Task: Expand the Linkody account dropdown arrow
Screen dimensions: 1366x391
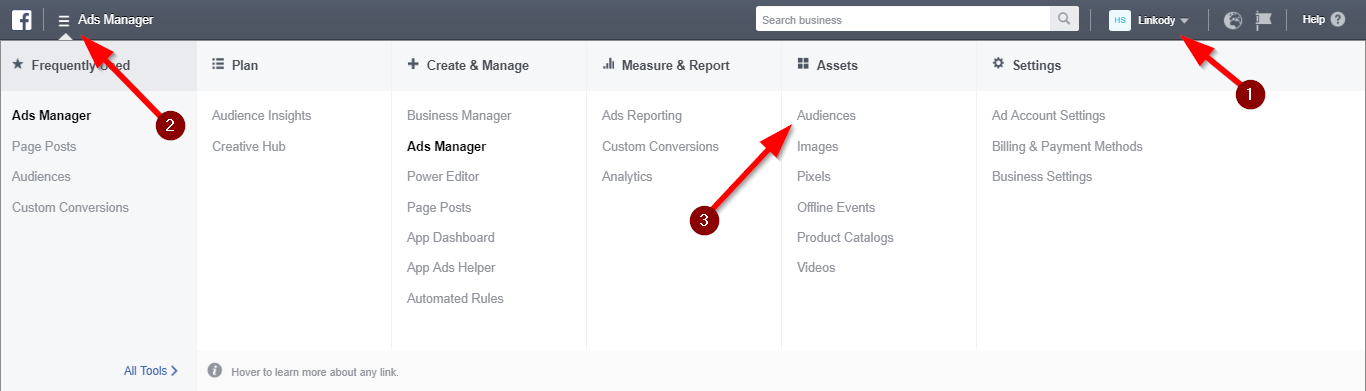Action: 1185,21
